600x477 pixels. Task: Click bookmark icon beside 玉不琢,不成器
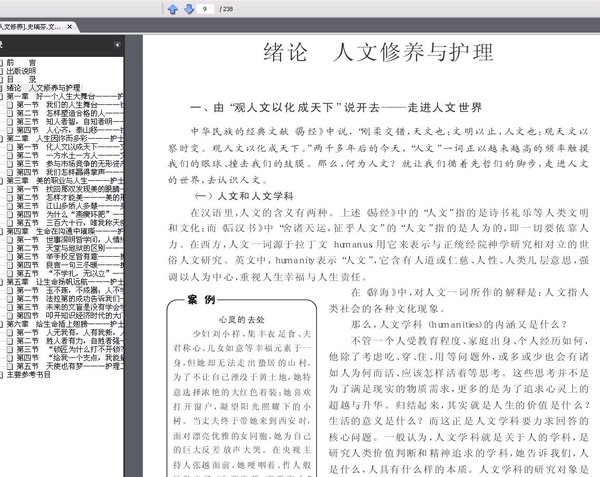10,290
